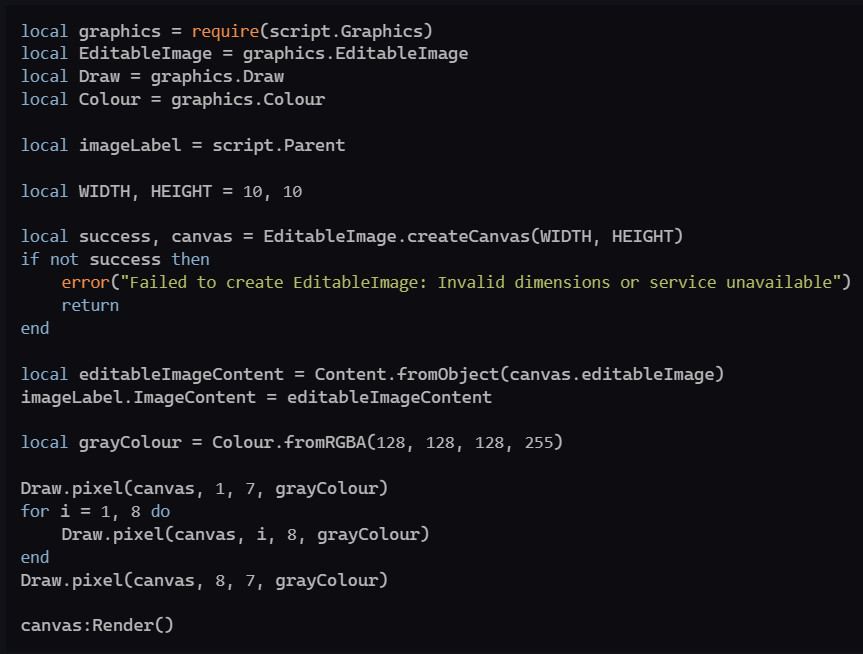Click 'canvas:Render()' on the last line
The width and height of the screenshot is (863, 654).
pyautogui.click(x=97, y=626)
